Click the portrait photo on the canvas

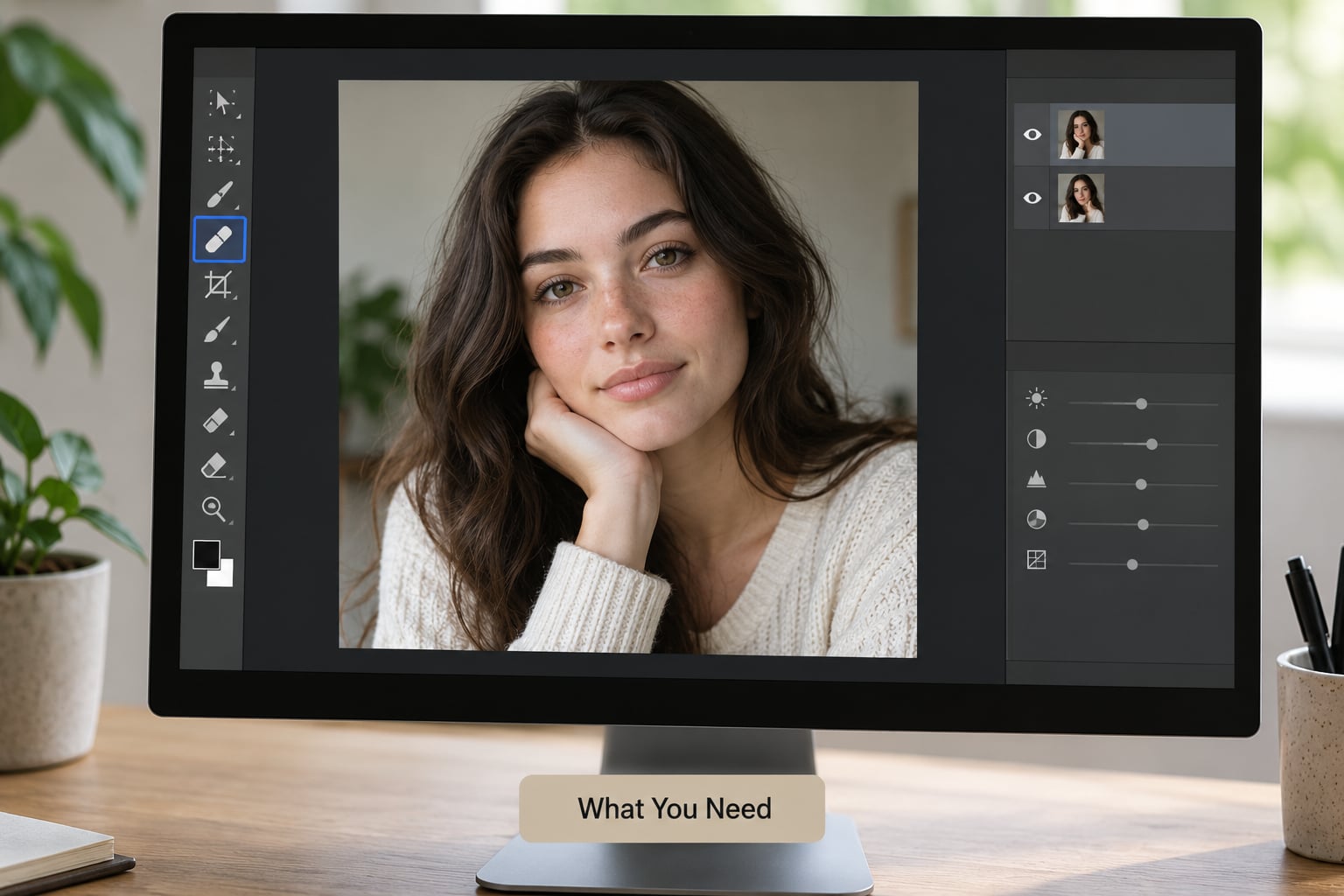pyautogui.click(x=628, y=368)
